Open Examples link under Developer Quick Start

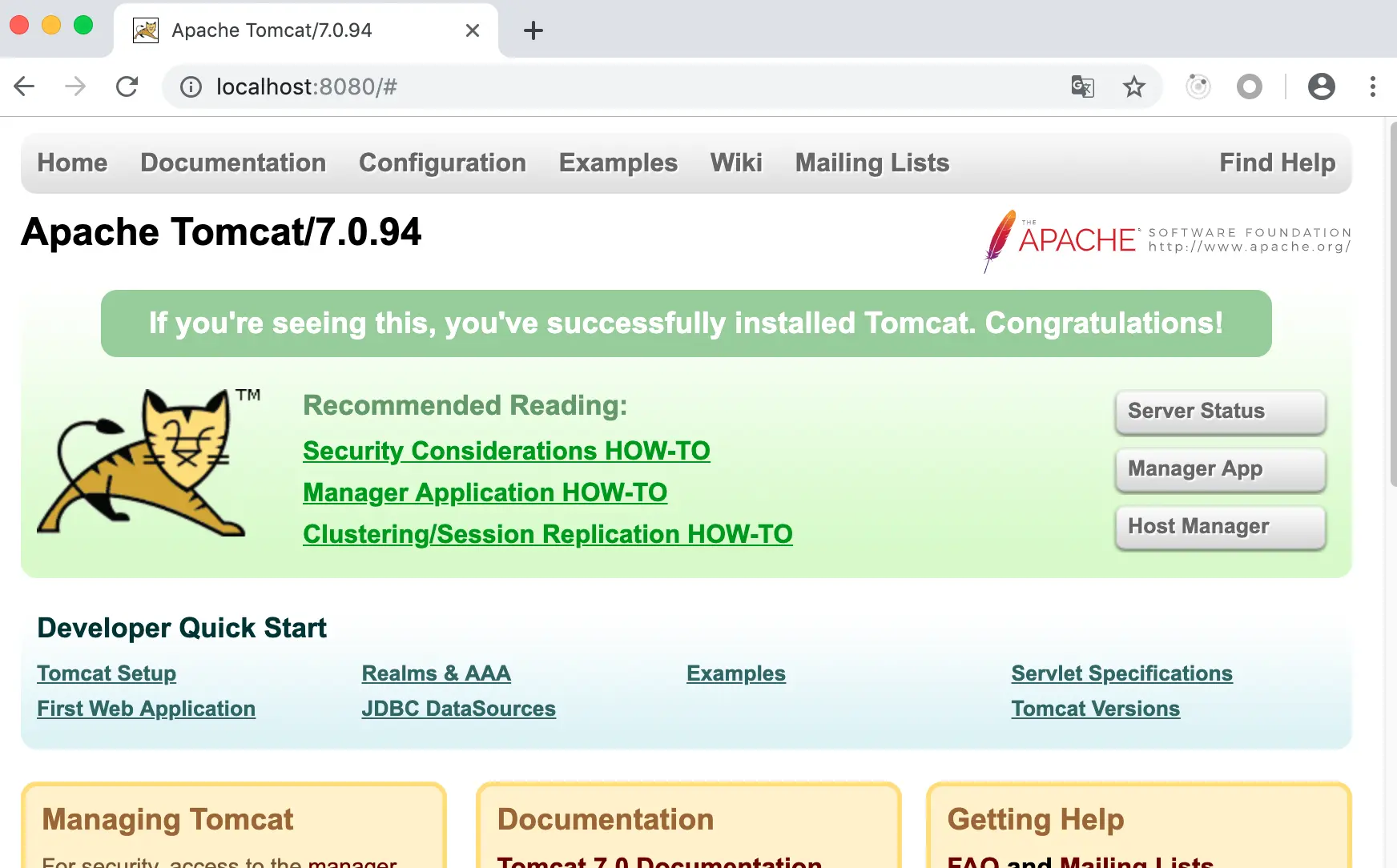(x=736, y=673)
